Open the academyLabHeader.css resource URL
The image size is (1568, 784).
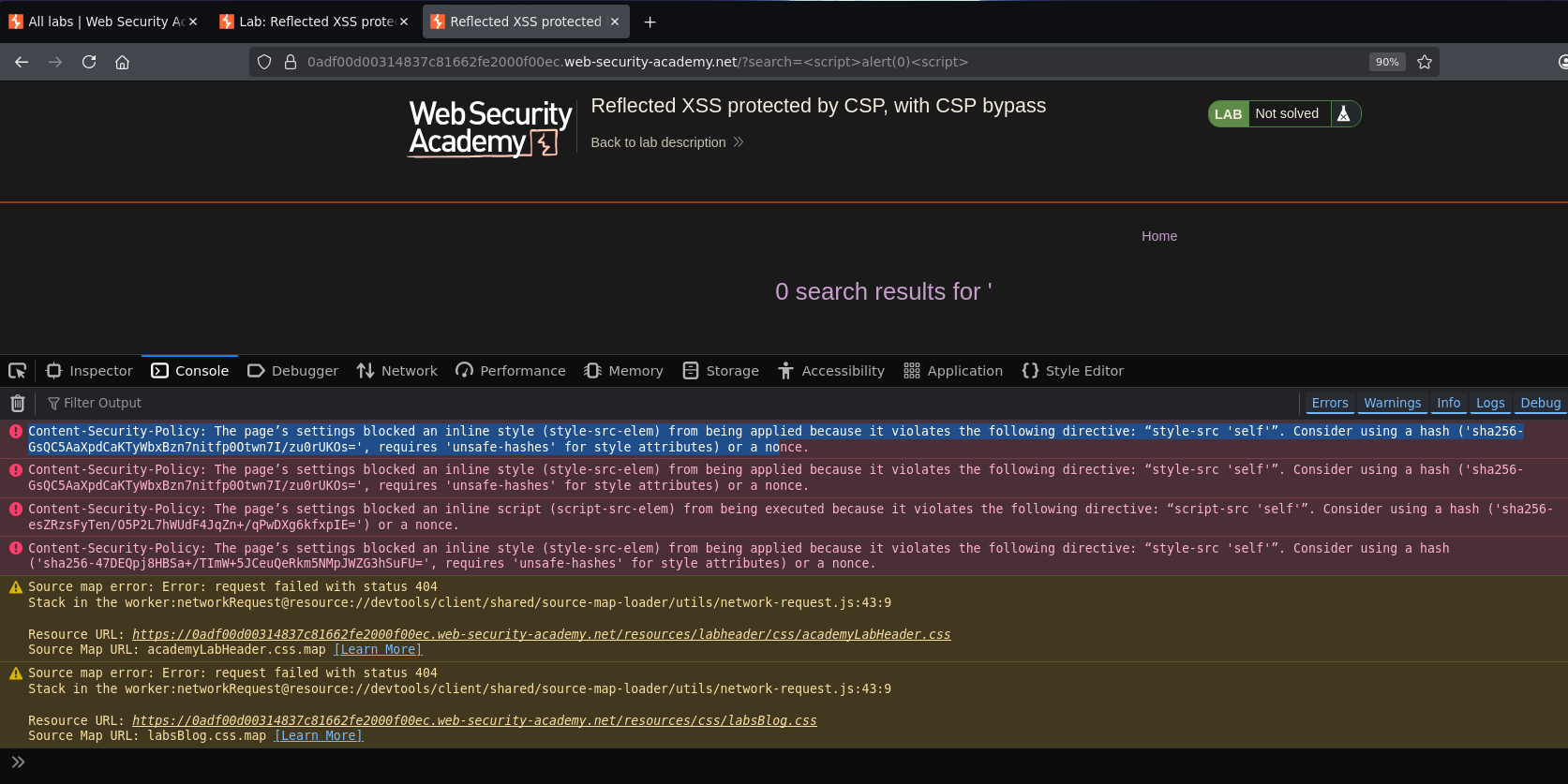(x=541, y=634)
